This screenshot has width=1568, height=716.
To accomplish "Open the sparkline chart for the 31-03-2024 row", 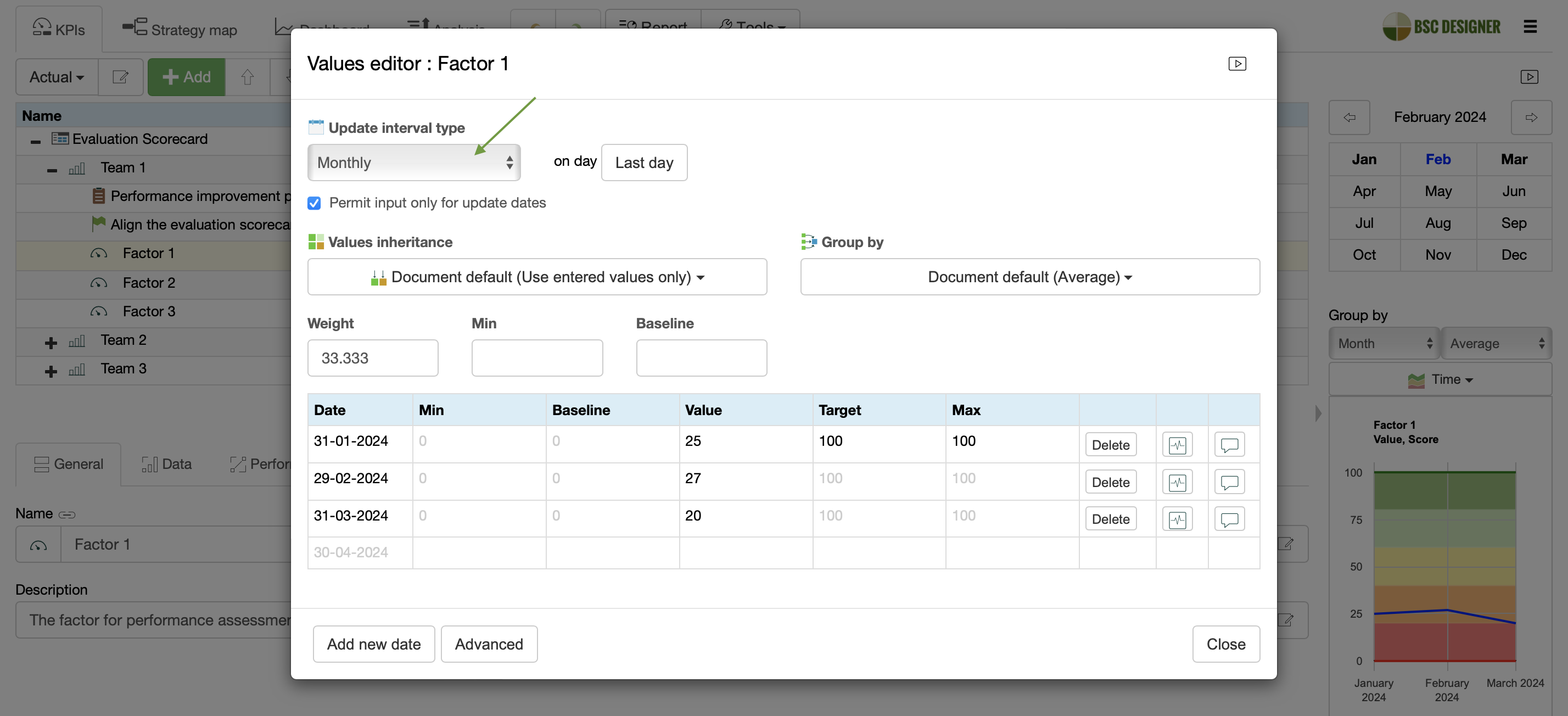I will point(1177,518).
